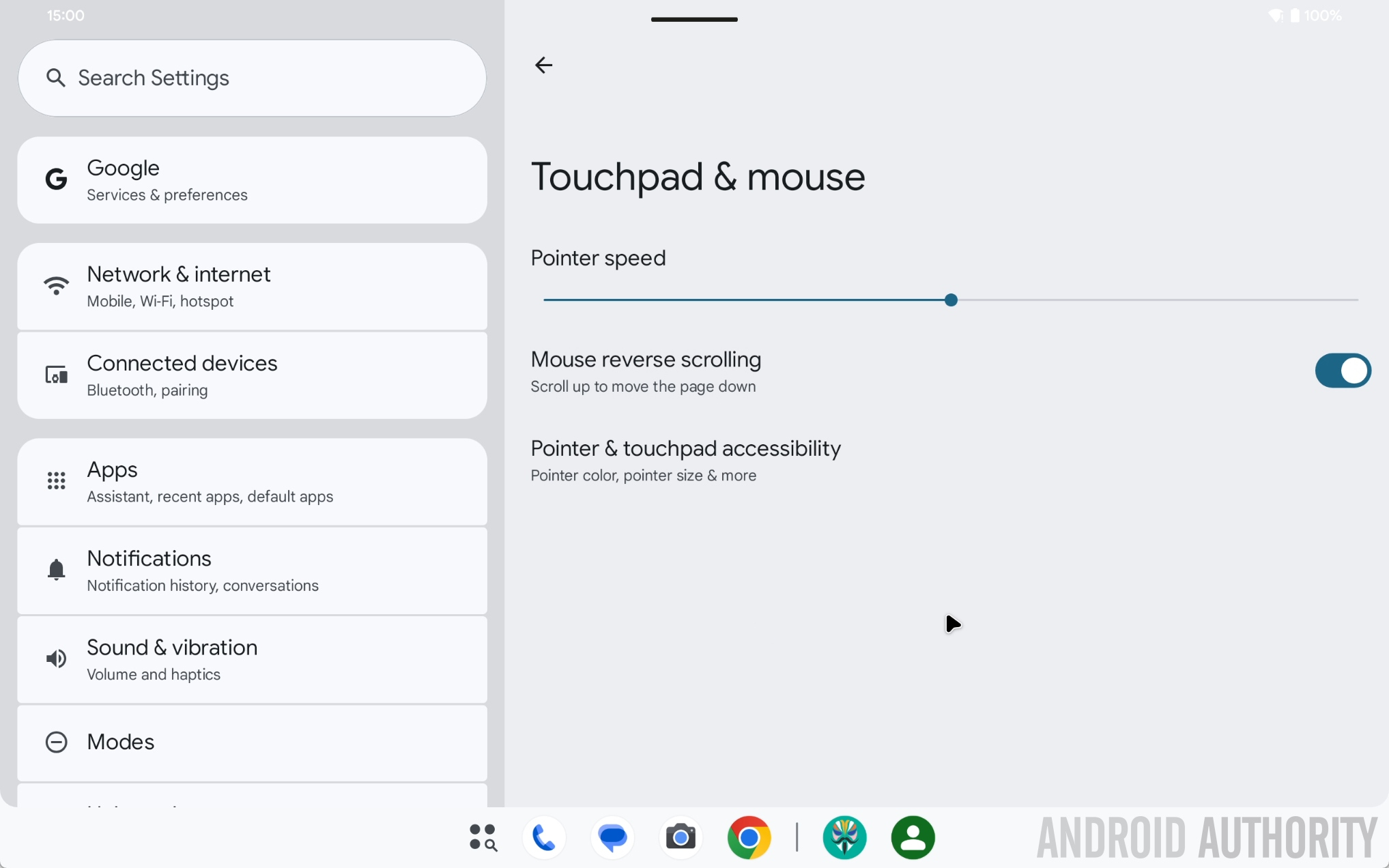Image resolution: width=1389 pixels, height=868 pixels.
Task: Open Connected devices settings
Action: [252, 375]
